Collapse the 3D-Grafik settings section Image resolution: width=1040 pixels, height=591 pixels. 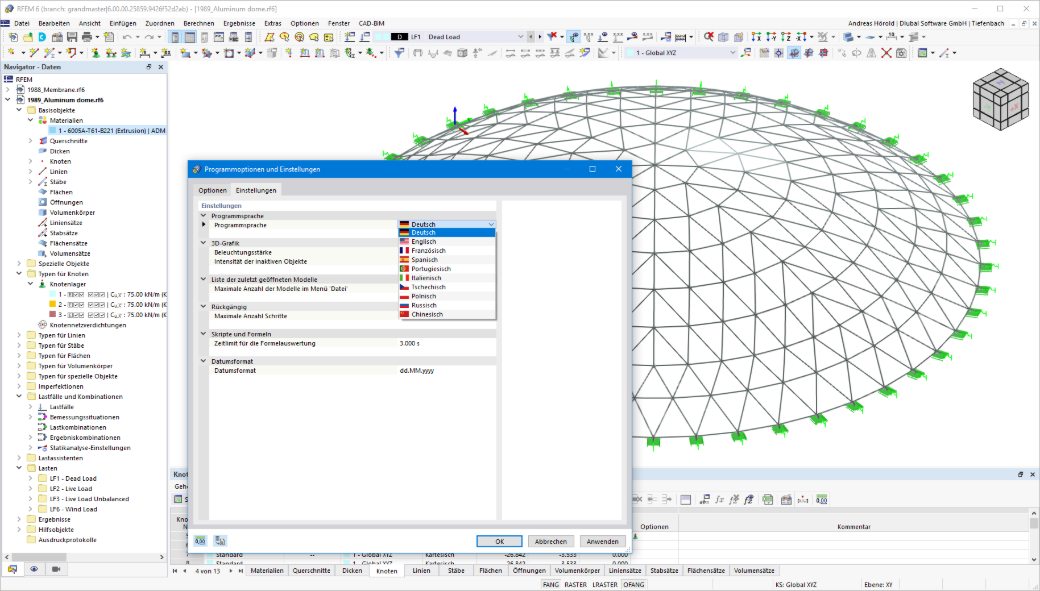pos(204,243)
